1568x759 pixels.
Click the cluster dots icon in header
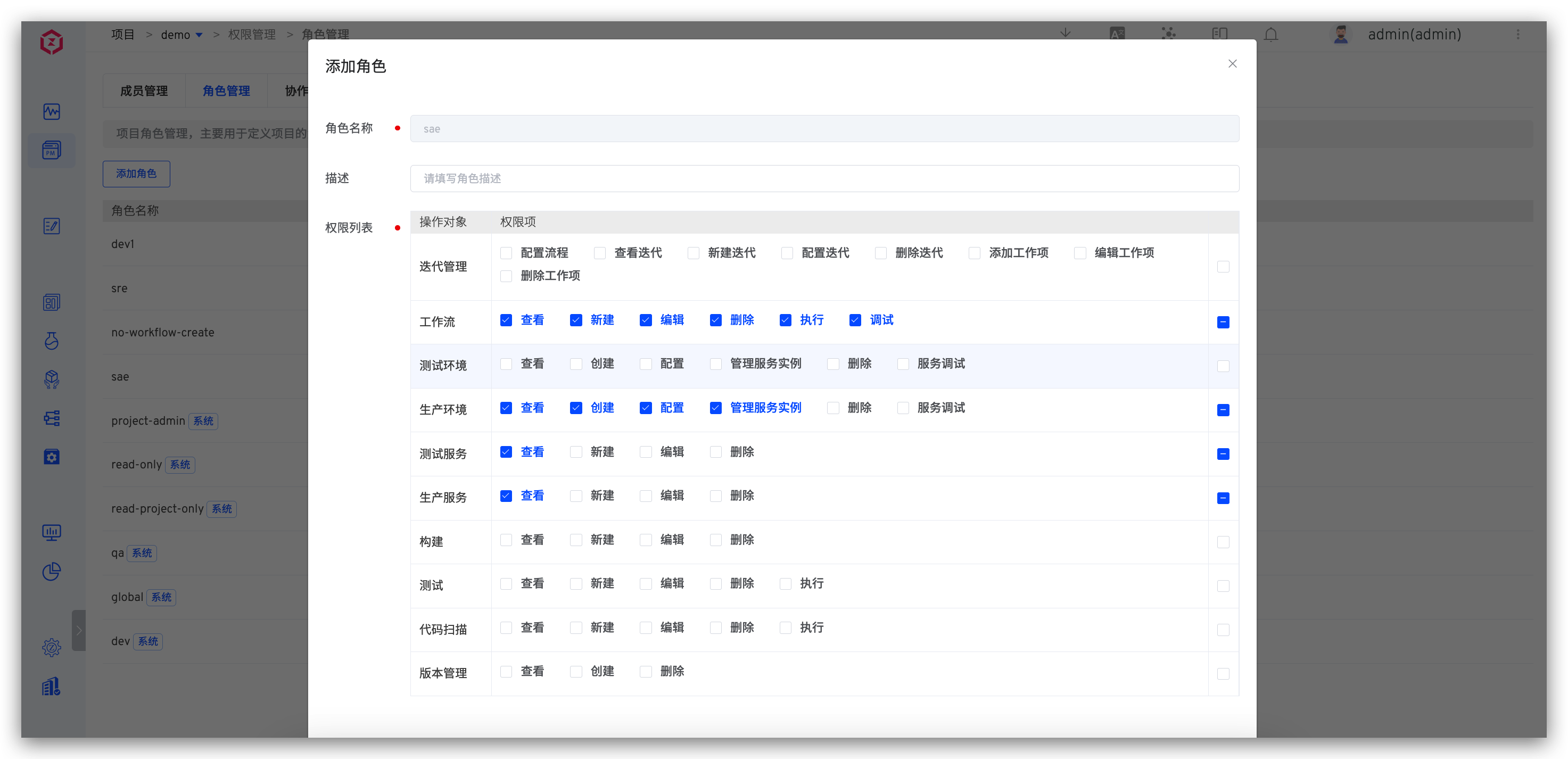(1168, 34)
